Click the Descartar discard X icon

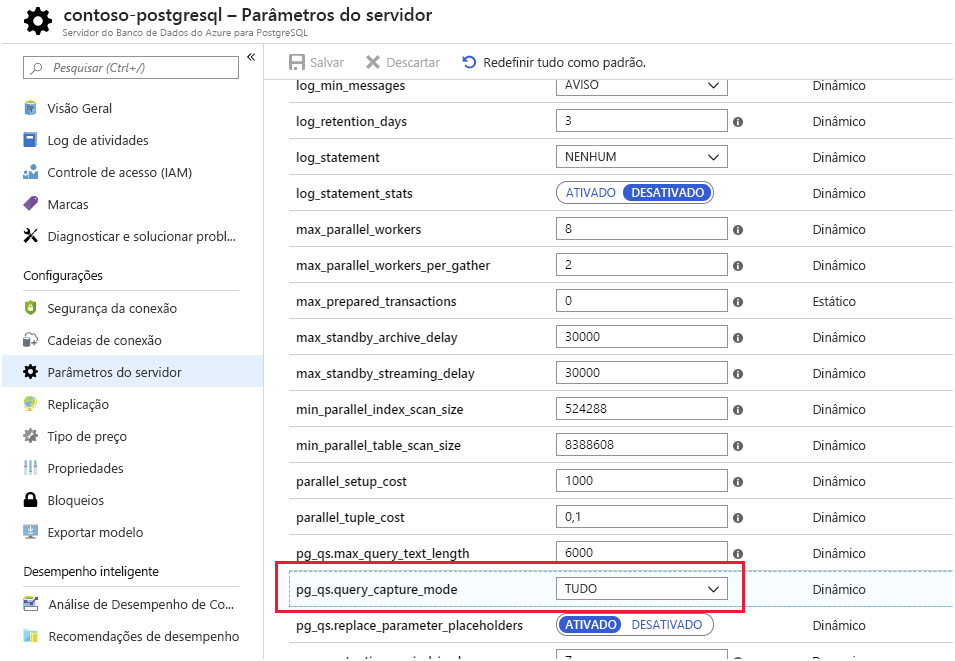coord(373,62)
